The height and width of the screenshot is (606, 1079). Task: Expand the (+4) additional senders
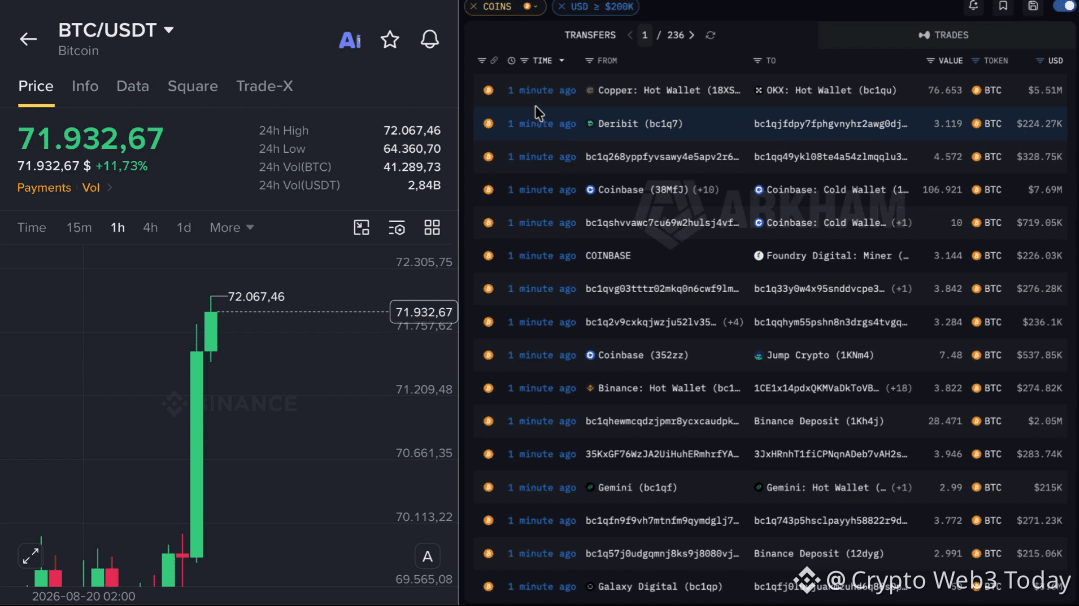point(733,322)
